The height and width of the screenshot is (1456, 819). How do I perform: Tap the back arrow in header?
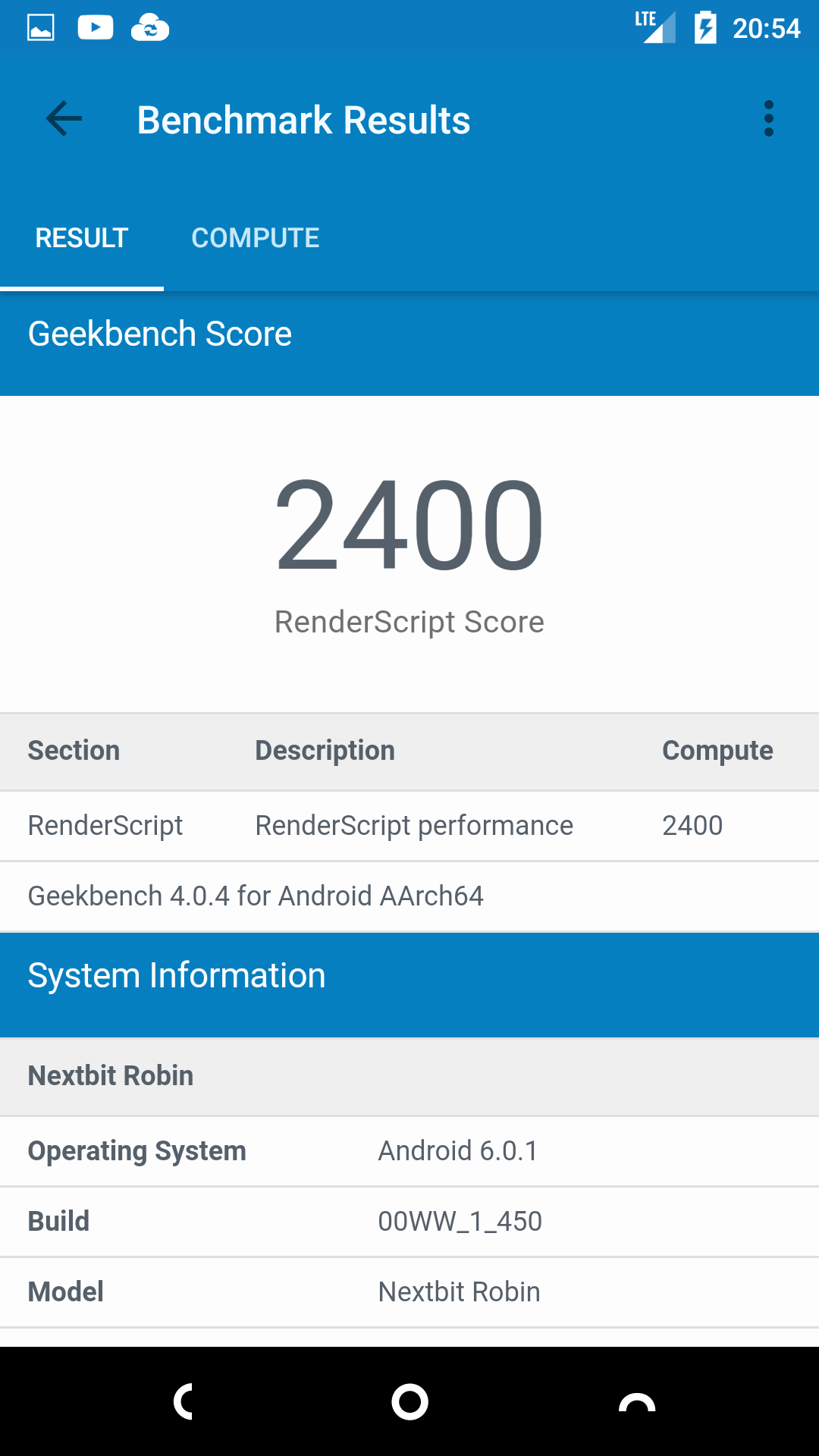(64, 119)
